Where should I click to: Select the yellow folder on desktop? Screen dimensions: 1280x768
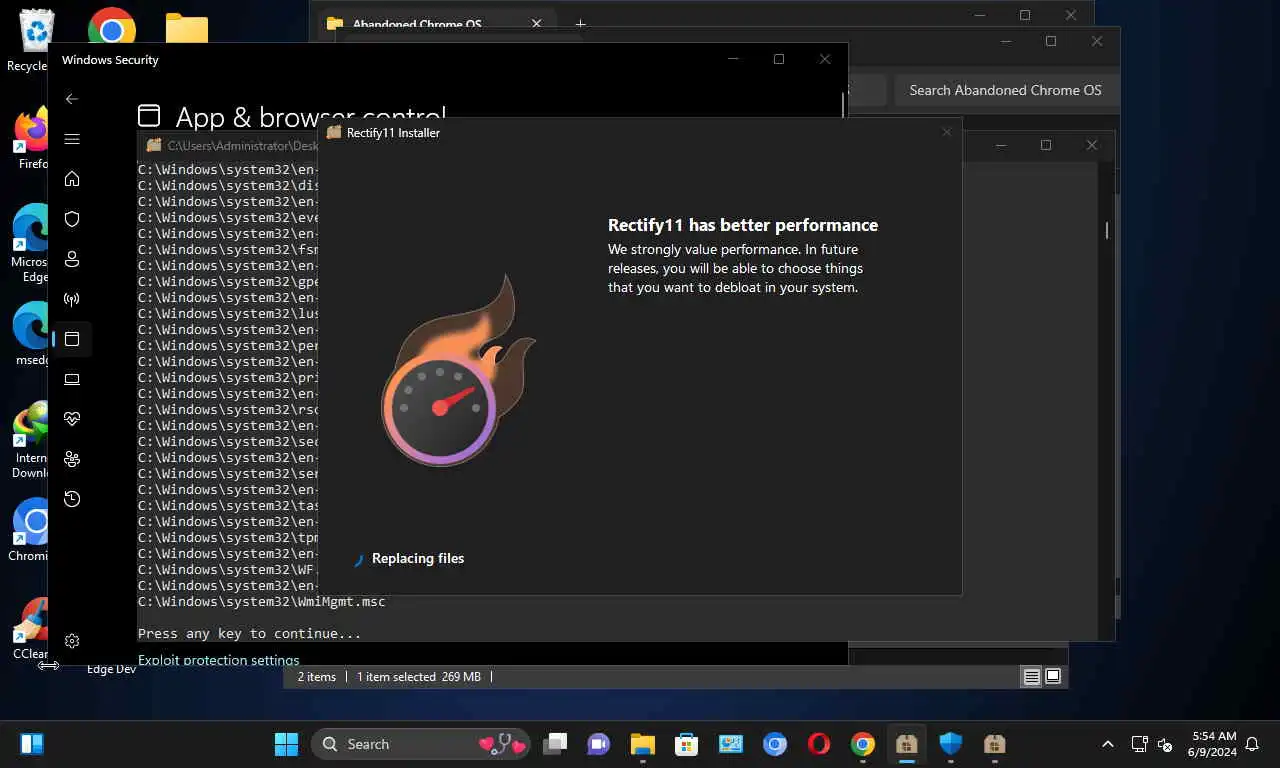pos(187,28)
